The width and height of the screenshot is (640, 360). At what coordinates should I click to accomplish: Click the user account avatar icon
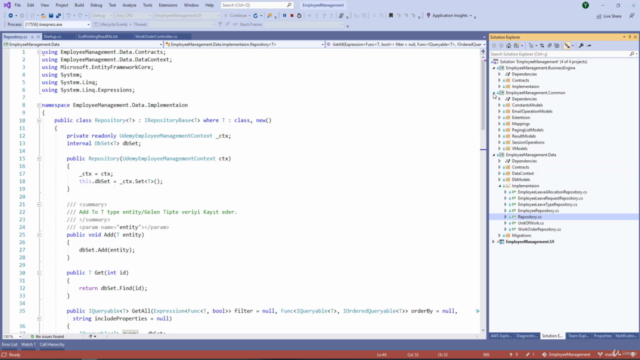point(585,5)
